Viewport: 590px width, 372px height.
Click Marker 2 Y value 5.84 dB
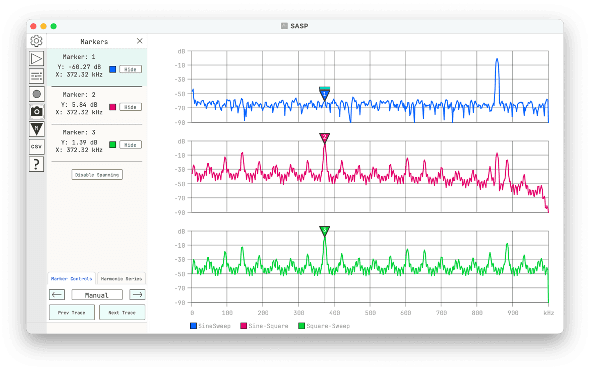(x=79, y=105)
